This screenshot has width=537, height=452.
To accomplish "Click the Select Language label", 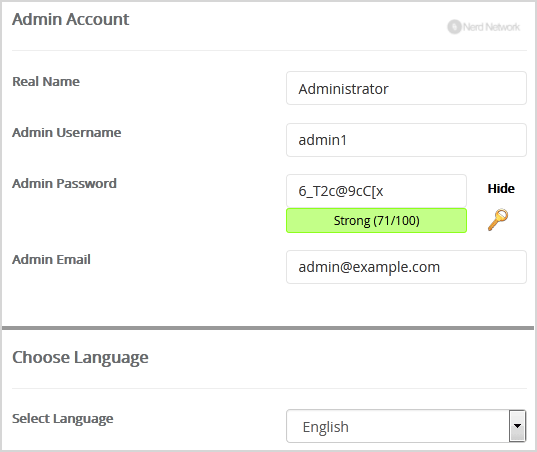I will (x=63, y=419).
